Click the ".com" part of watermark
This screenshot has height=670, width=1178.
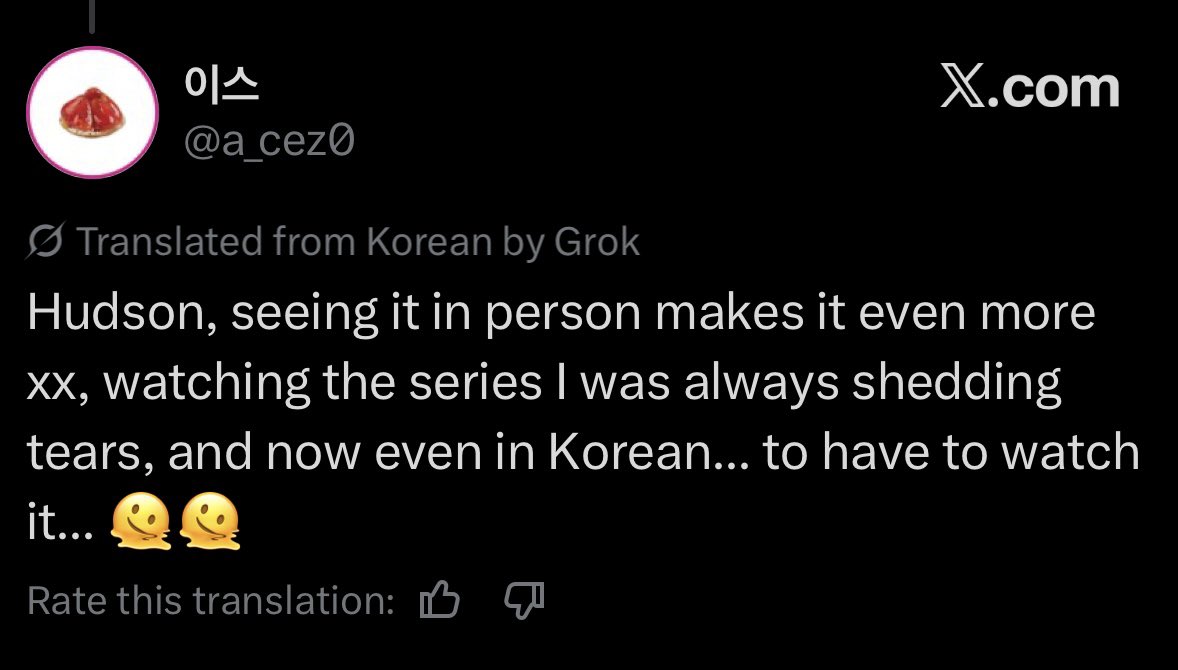tap(1053, 88)
